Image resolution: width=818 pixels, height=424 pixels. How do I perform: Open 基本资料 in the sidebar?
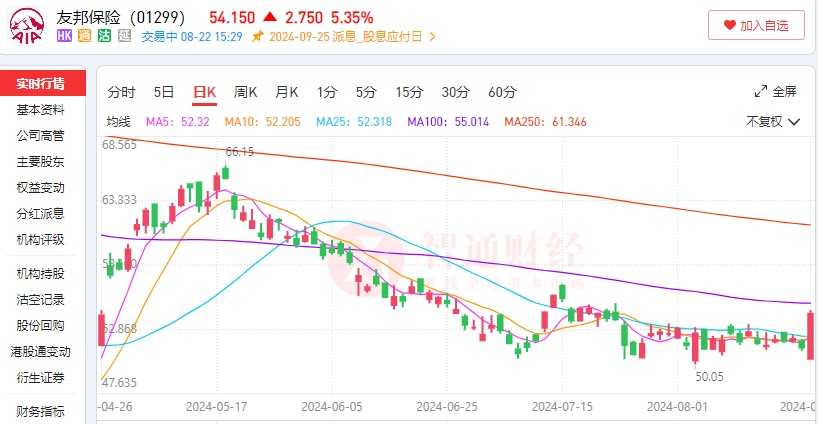[x=41, y=110]
